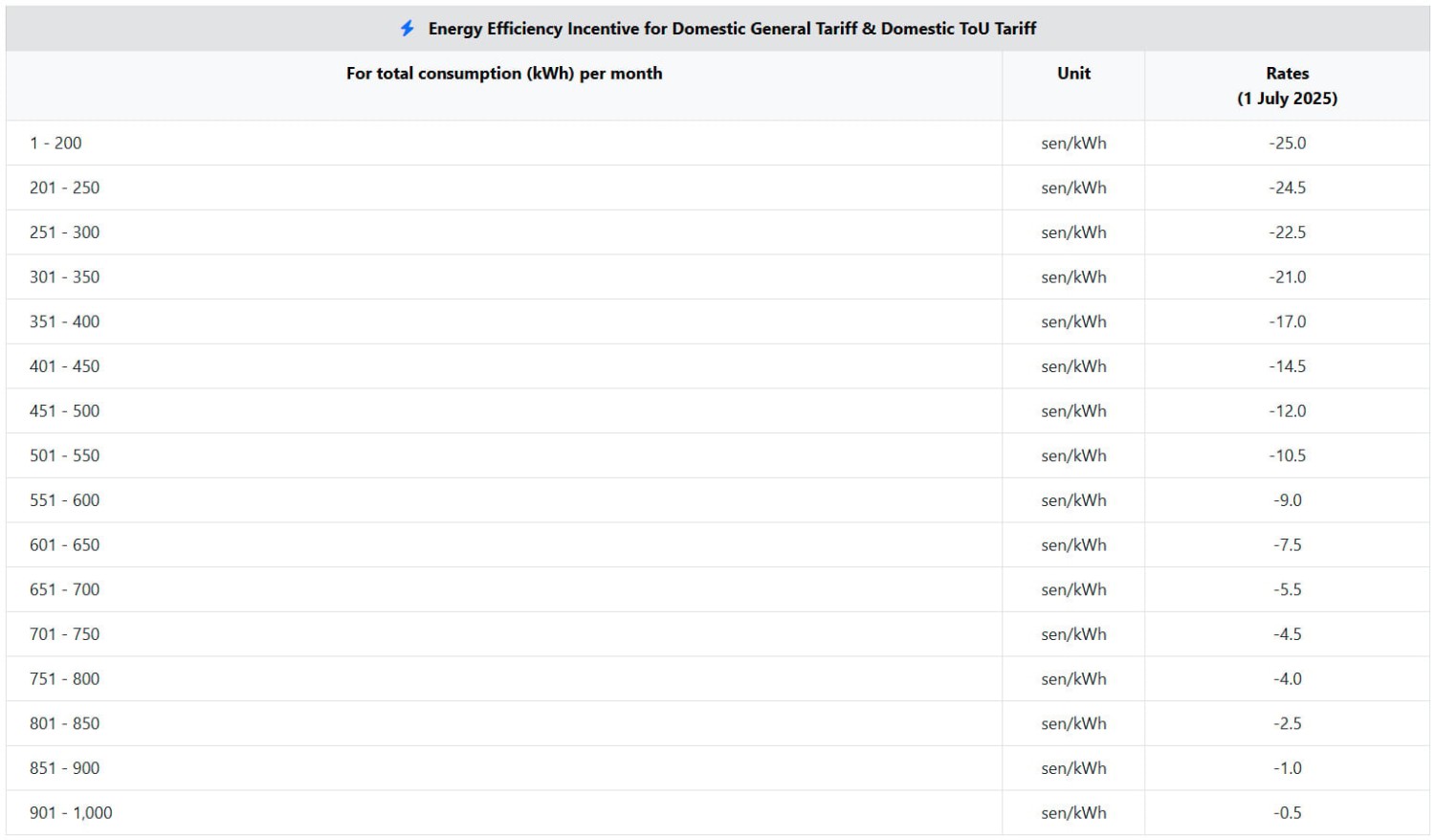Image resolution: width=1435 pixels, height=840 pixels.
Task: Click the 'Unit' column header
Action: tap(1072, 73)
